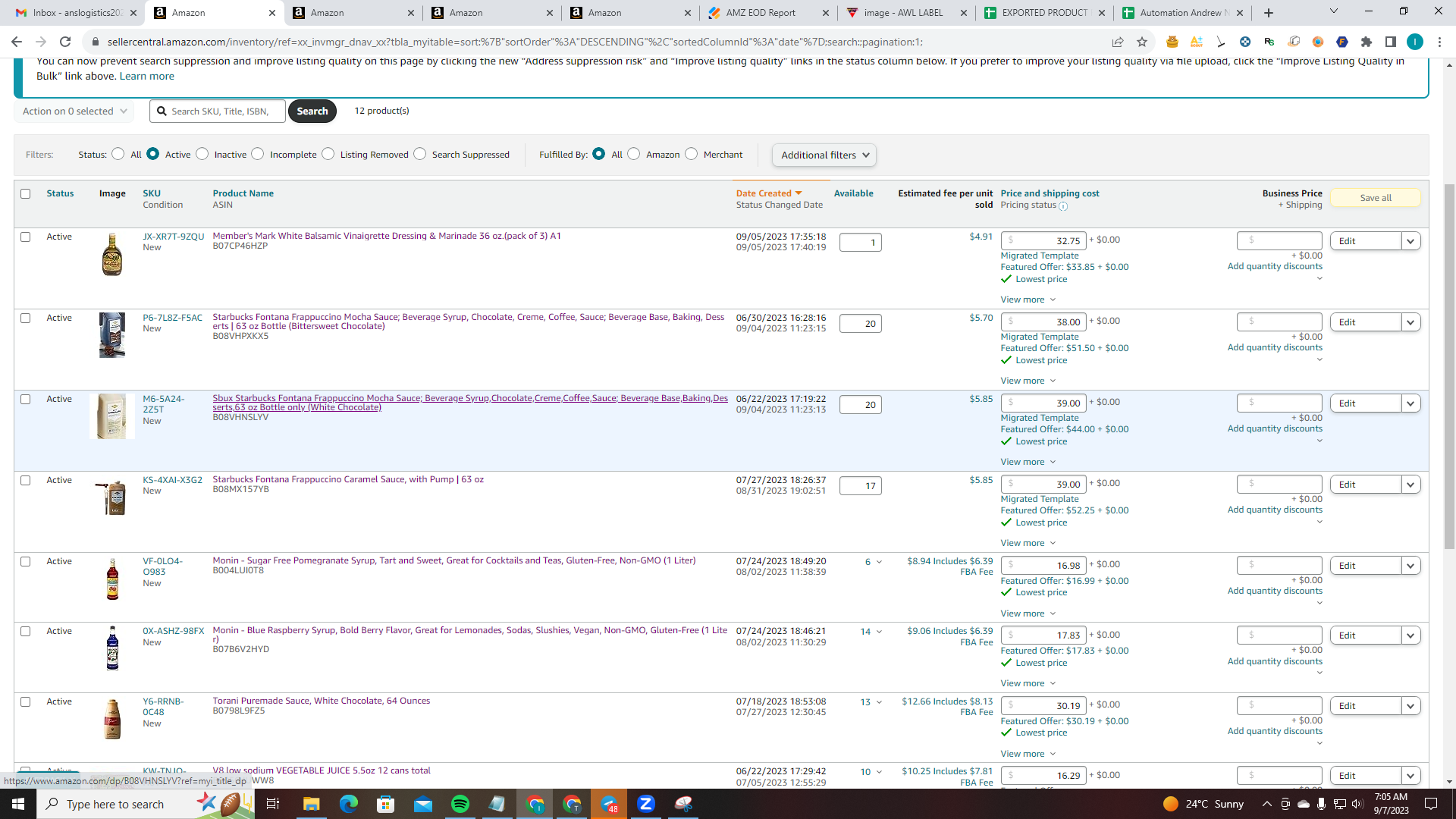Screen dimensions: 1456x819
Task: Open Edit dropdown arrow for Torani Puremade Sauce
Action: (x=1410, y=706)
